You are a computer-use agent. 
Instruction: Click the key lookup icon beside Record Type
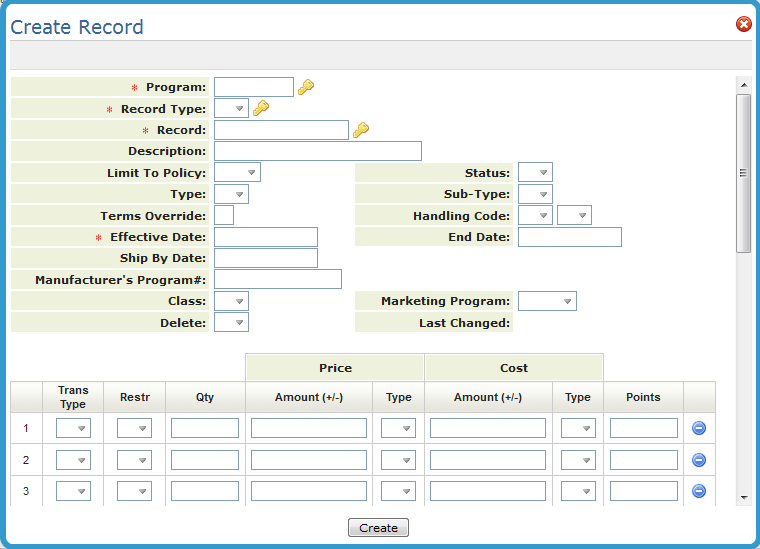click(261, 108)
